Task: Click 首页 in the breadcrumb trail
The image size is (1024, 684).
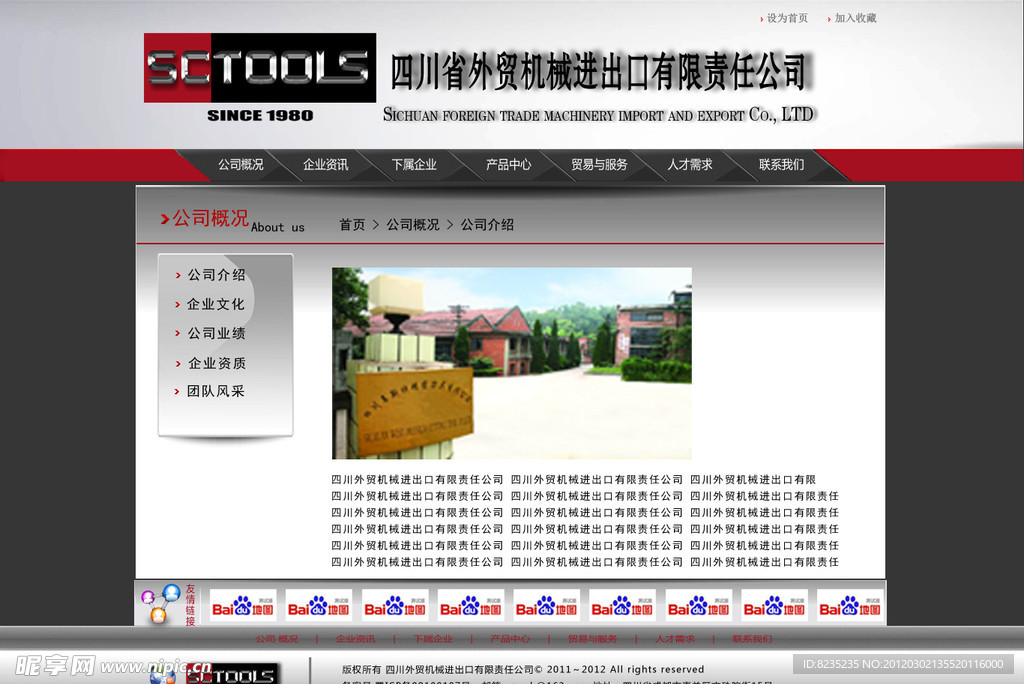Action: click(350, 224)
